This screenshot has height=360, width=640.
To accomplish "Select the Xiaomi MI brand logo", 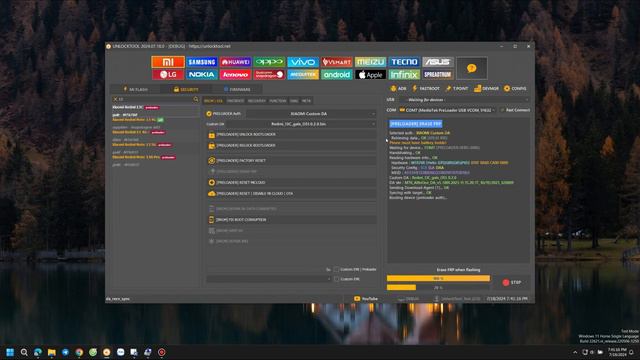I will 168,62.
